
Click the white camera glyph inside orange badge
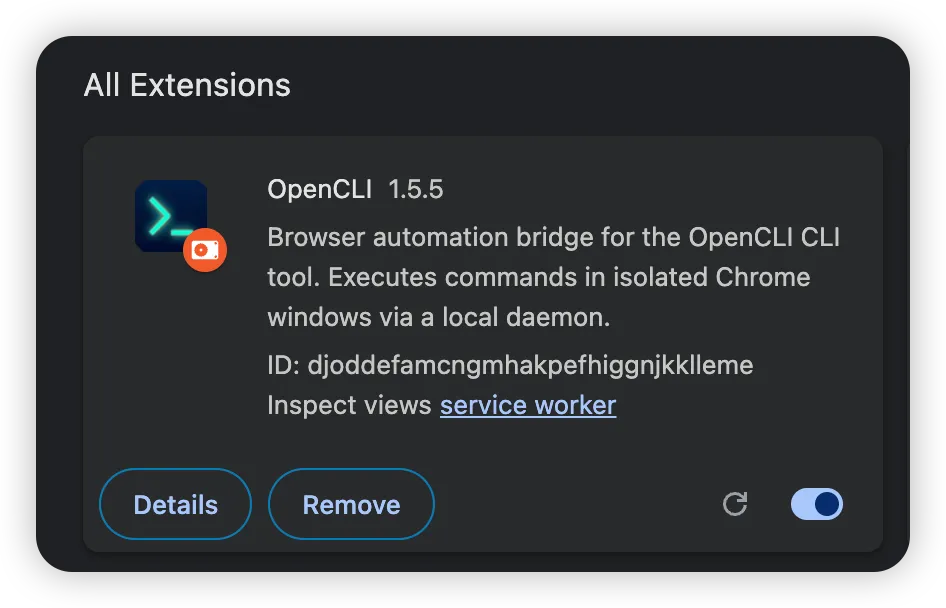(x=205, y=250)
